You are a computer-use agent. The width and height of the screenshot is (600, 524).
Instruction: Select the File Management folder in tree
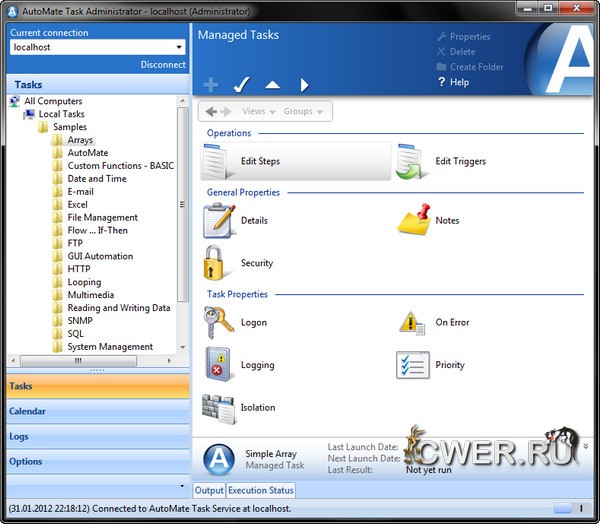tap(102, 217)
